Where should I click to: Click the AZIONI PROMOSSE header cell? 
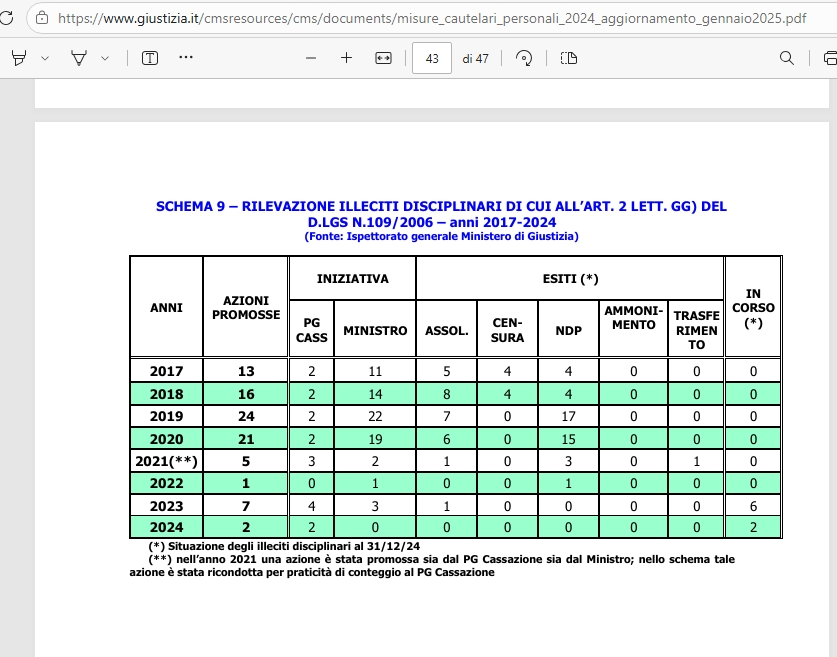(245, 307)
